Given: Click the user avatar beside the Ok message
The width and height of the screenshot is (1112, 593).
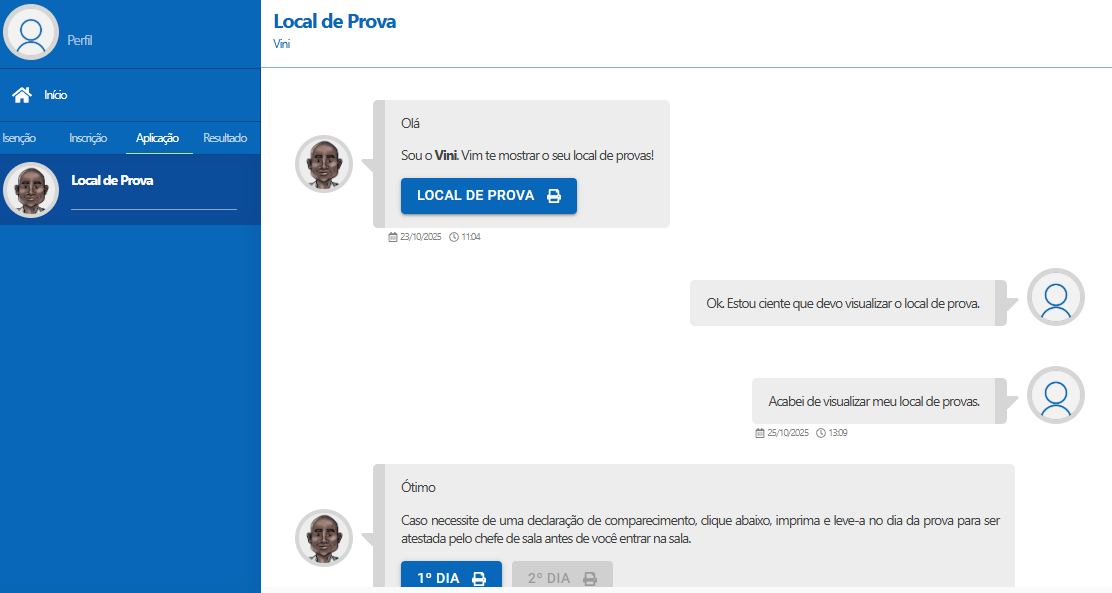Looking at the screenshot, I should click(x=1055, y=297).
